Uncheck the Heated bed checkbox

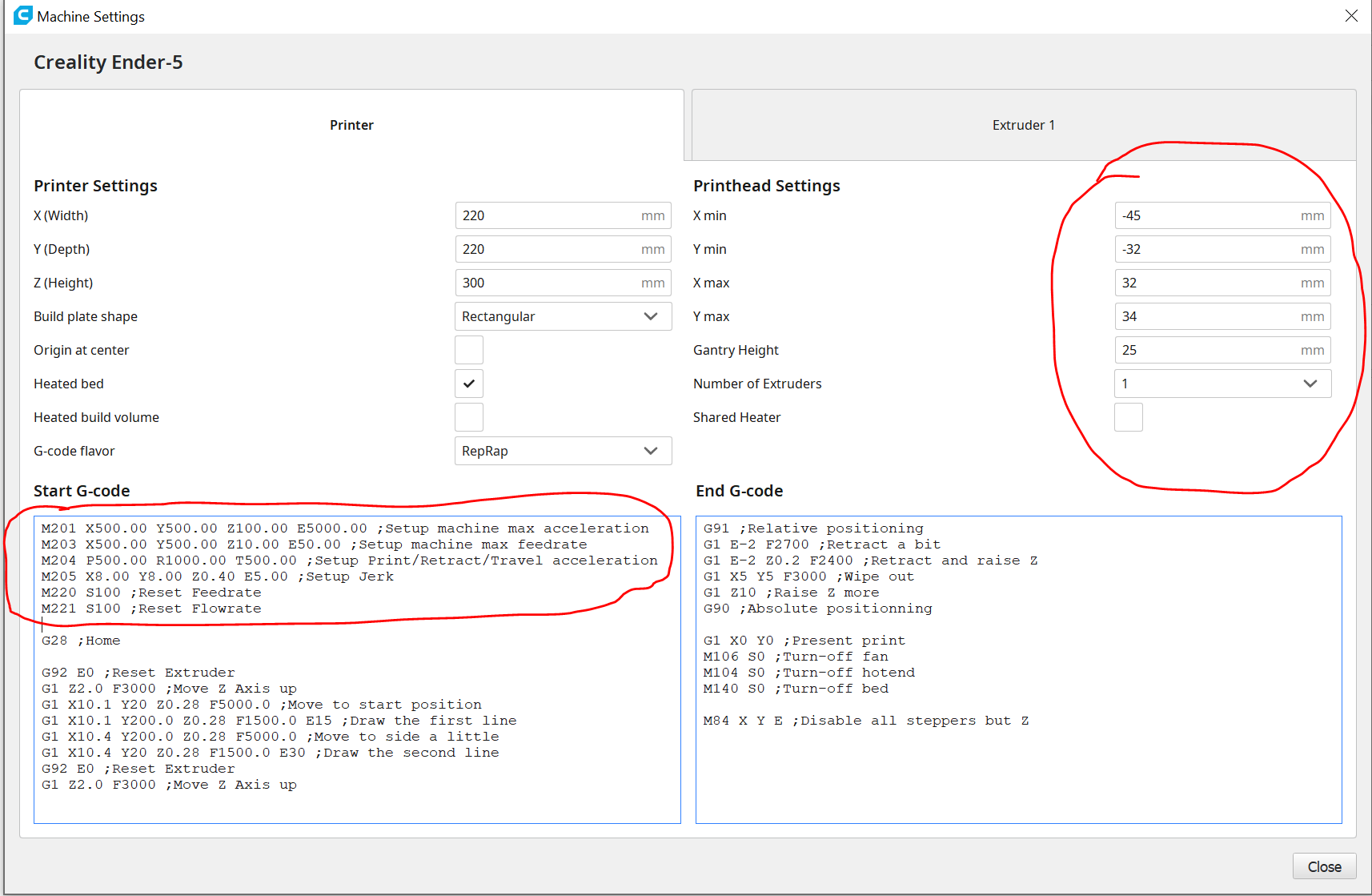(x=469, y=384)
